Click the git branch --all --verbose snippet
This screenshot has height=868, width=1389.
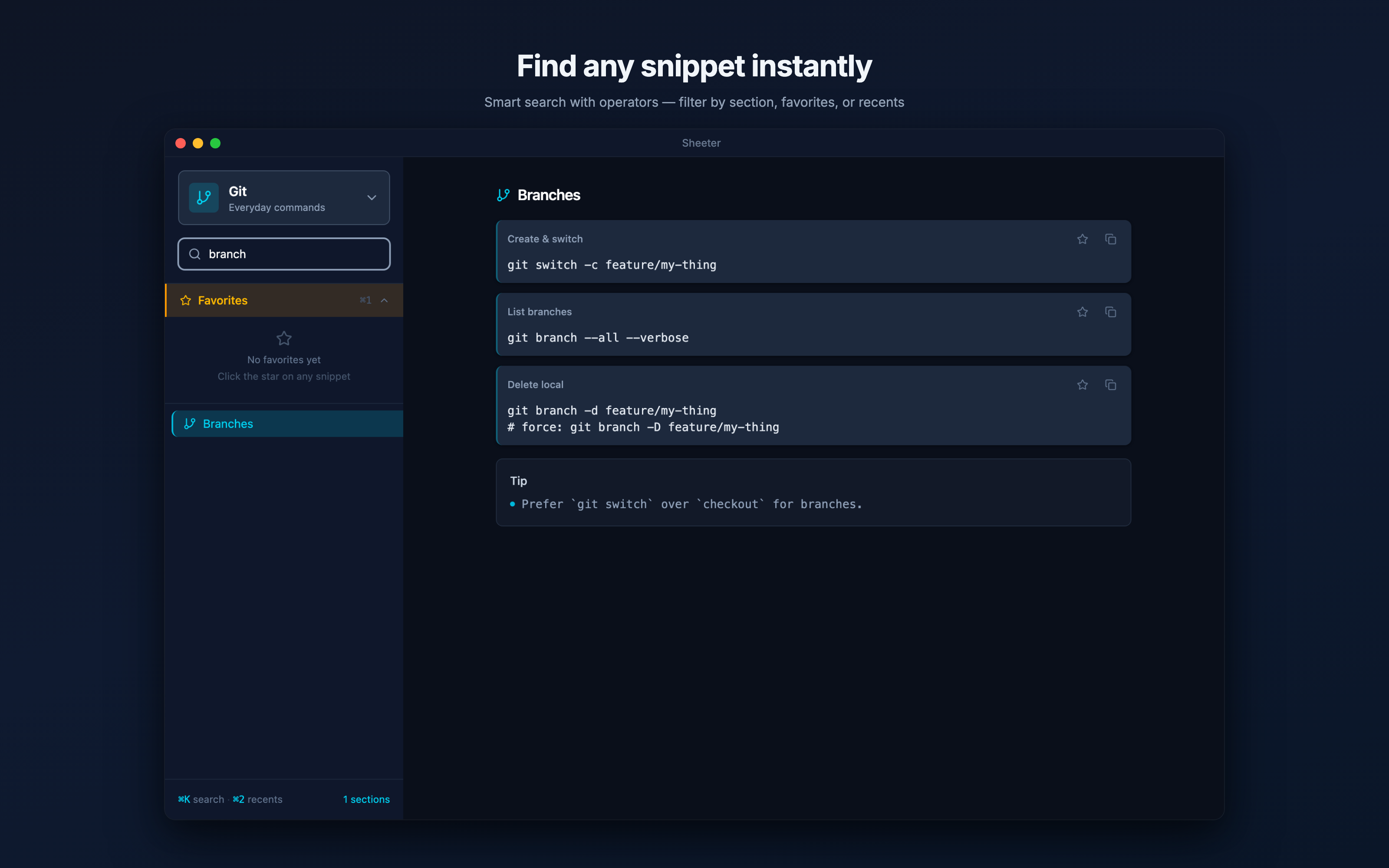[x=598, y=338]
